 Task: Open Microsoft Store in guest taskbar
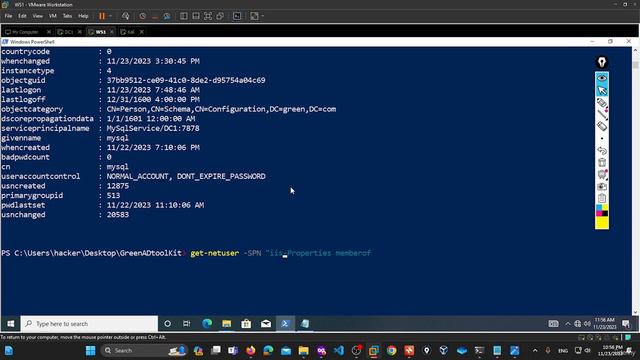(246, 324)
